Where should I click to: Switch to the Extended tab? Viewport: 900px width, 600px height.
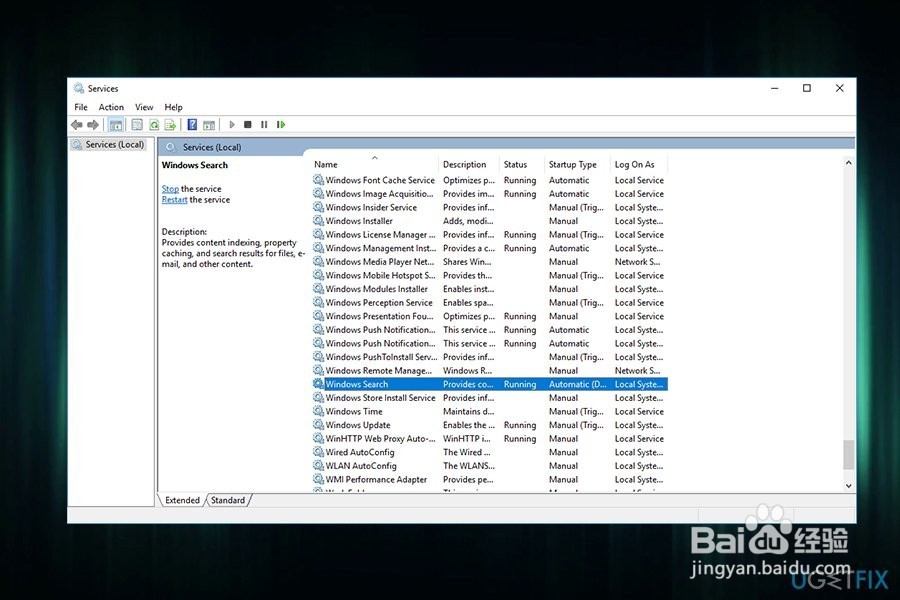(x=182, y=500)
